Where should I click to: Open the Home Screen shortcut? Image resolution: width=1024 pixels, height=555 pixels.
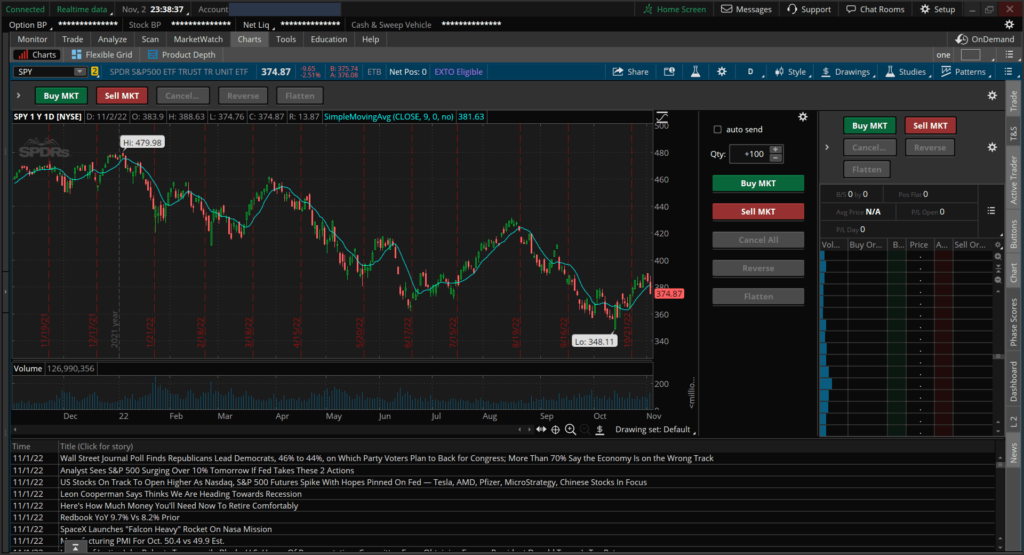click(x=675, y=9)
